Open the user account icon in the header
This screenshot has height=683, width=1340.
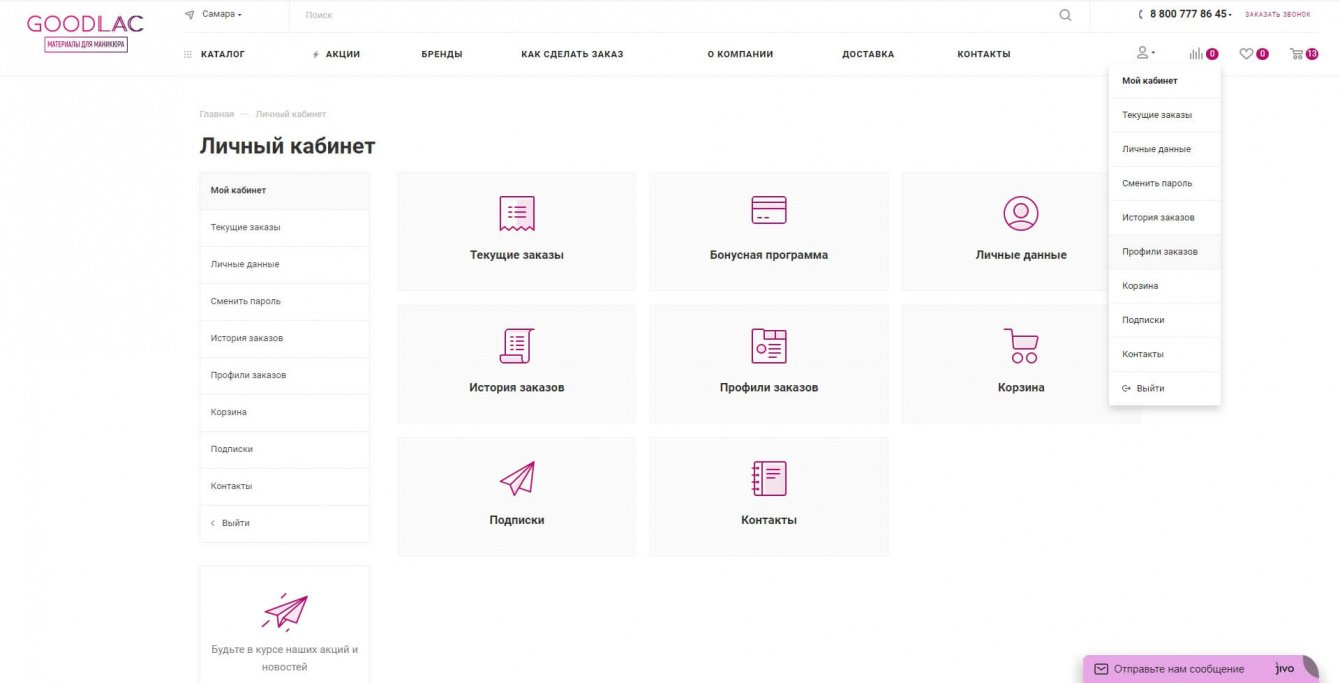1142,53
